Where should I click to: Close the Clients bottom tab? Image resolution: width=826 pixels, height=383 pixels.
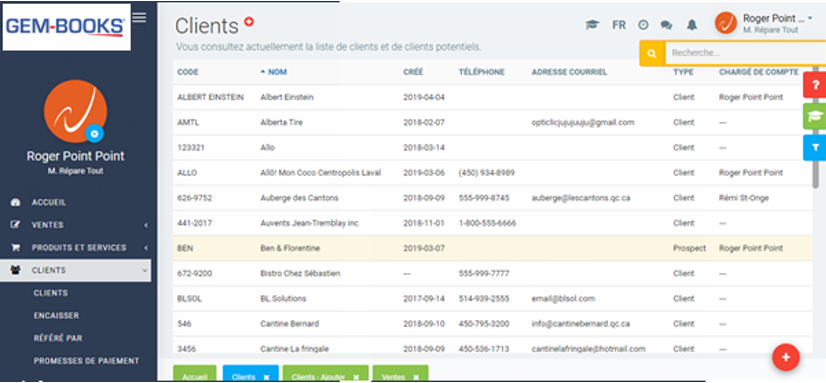[266, 377]
